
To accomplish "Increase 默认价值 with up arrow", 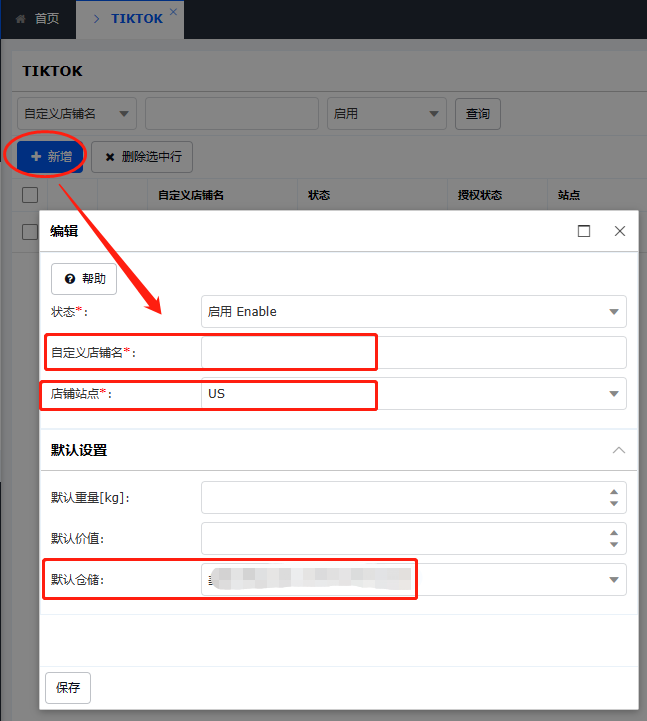I will coord(614,533).
